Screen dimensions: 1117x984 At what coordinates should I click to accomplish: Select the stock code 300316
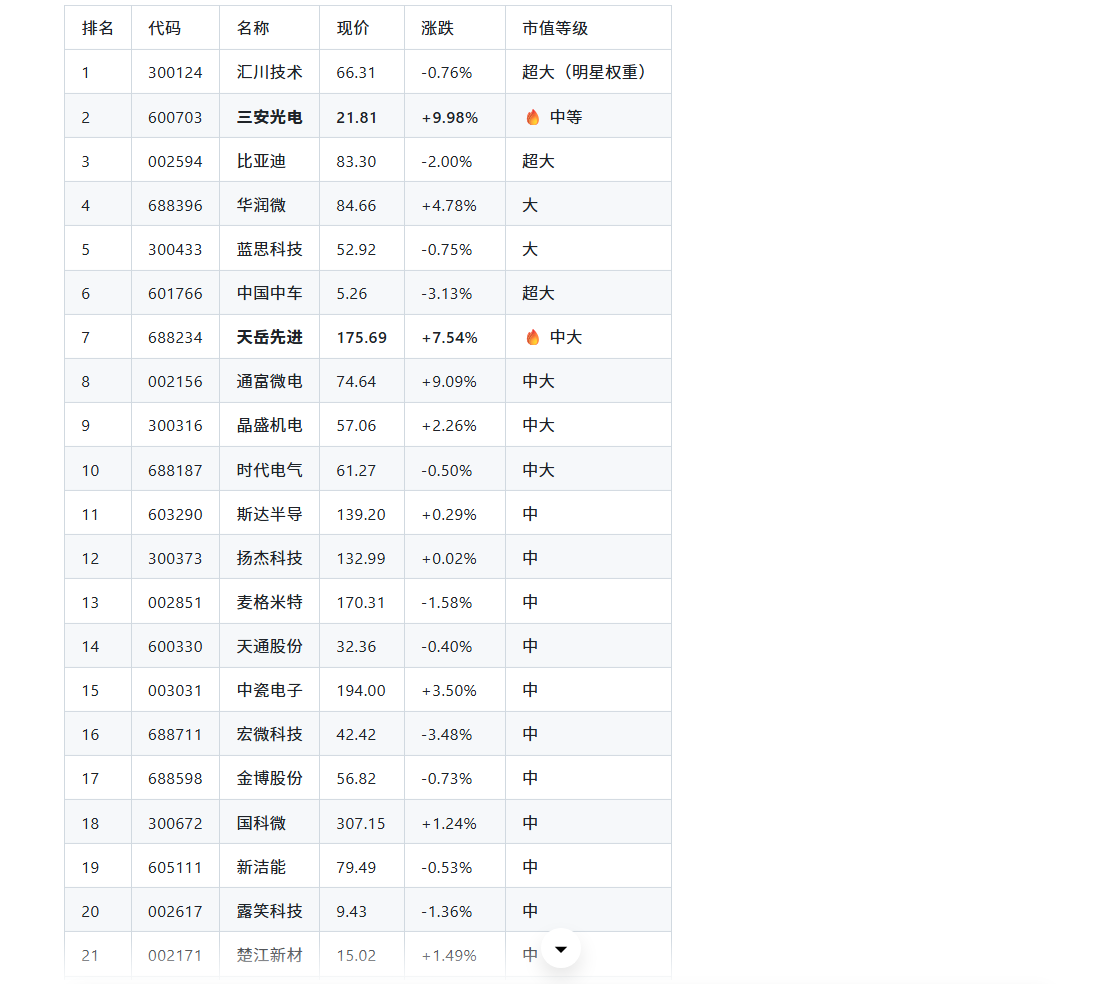175,426
